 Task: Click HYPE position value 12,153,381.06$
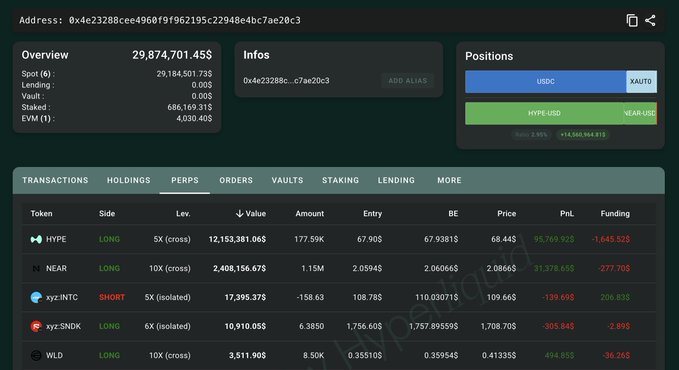pyautogui.click(x=237, y=239)
